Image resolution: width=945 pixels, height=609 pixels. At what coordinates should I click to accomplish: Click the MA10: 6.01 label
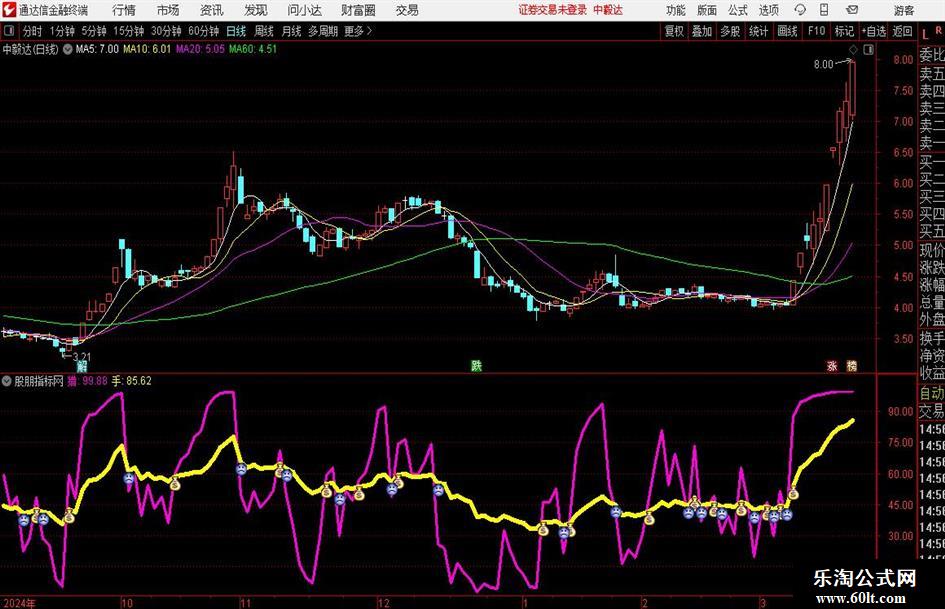coord(147,49)
